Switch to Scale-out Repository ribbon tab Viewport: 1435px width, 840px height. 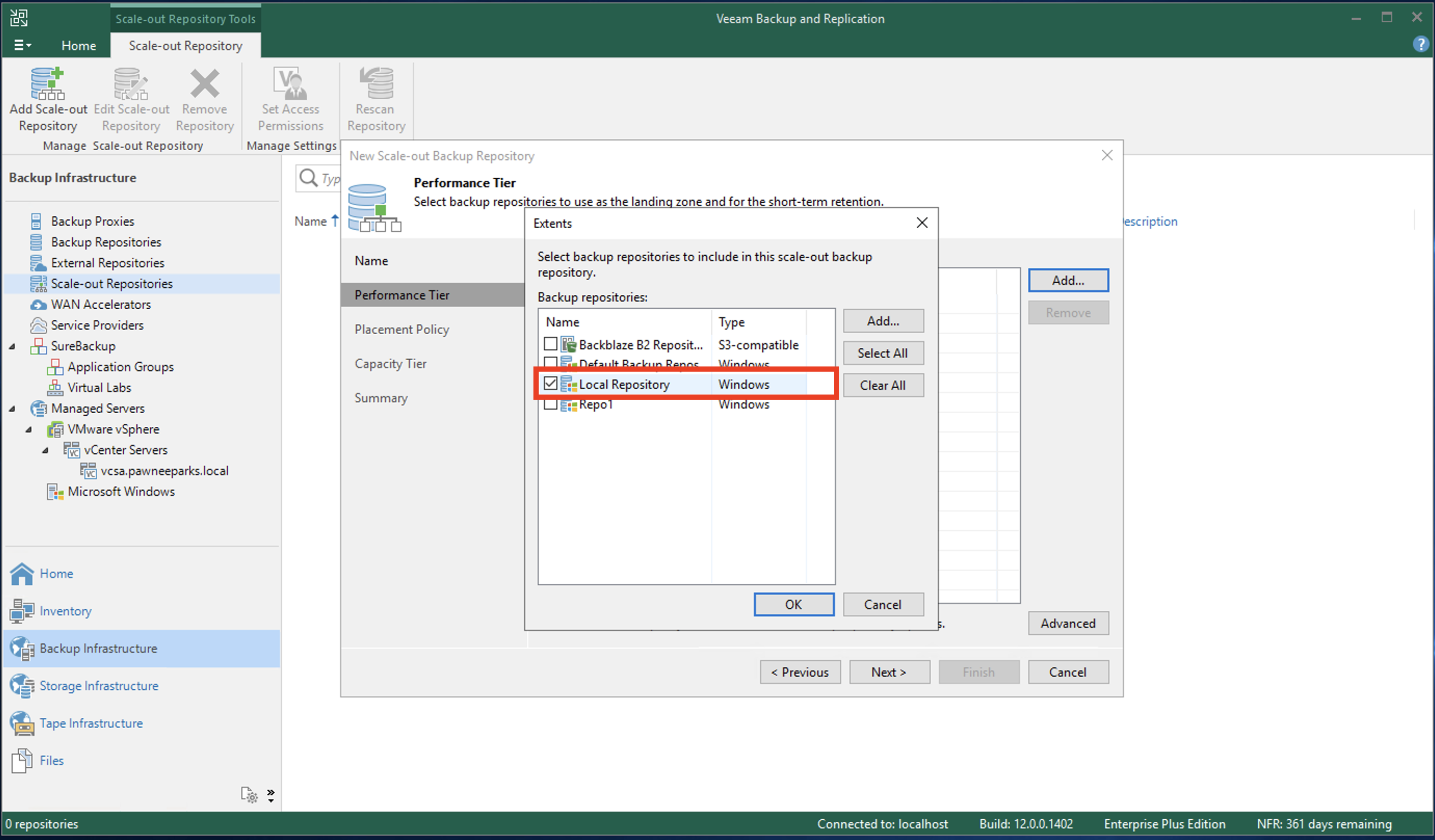(186, 46)
